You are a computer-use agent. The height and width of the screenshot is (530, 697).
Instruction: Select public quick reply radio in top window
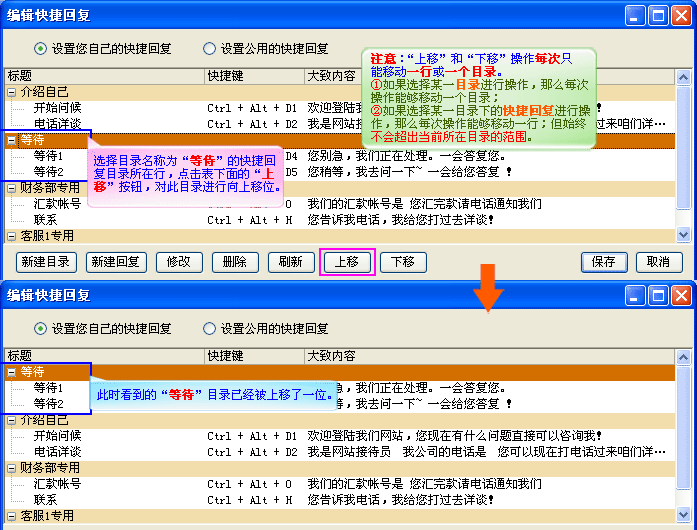coord(210,48)
